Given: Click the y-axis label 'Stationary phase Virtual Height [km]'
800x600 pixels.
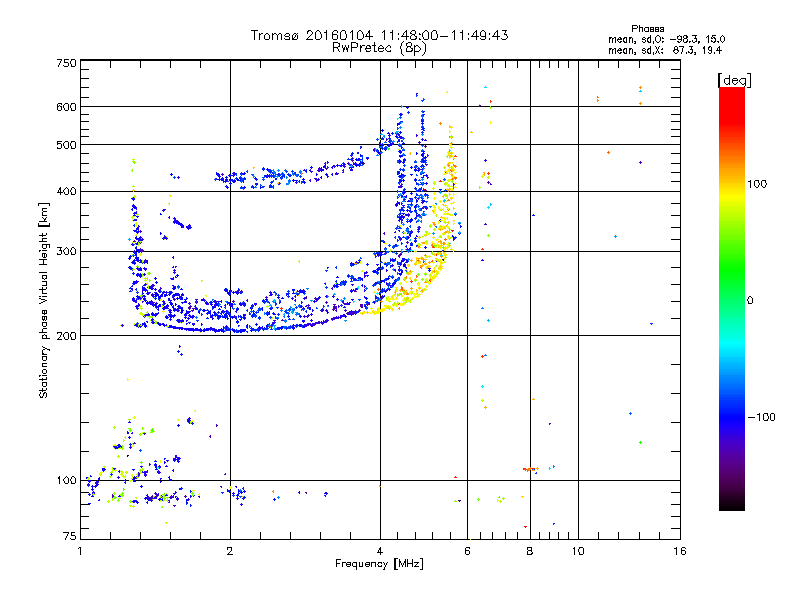Looking at the screenshot, I should click(x=44, y=301).
